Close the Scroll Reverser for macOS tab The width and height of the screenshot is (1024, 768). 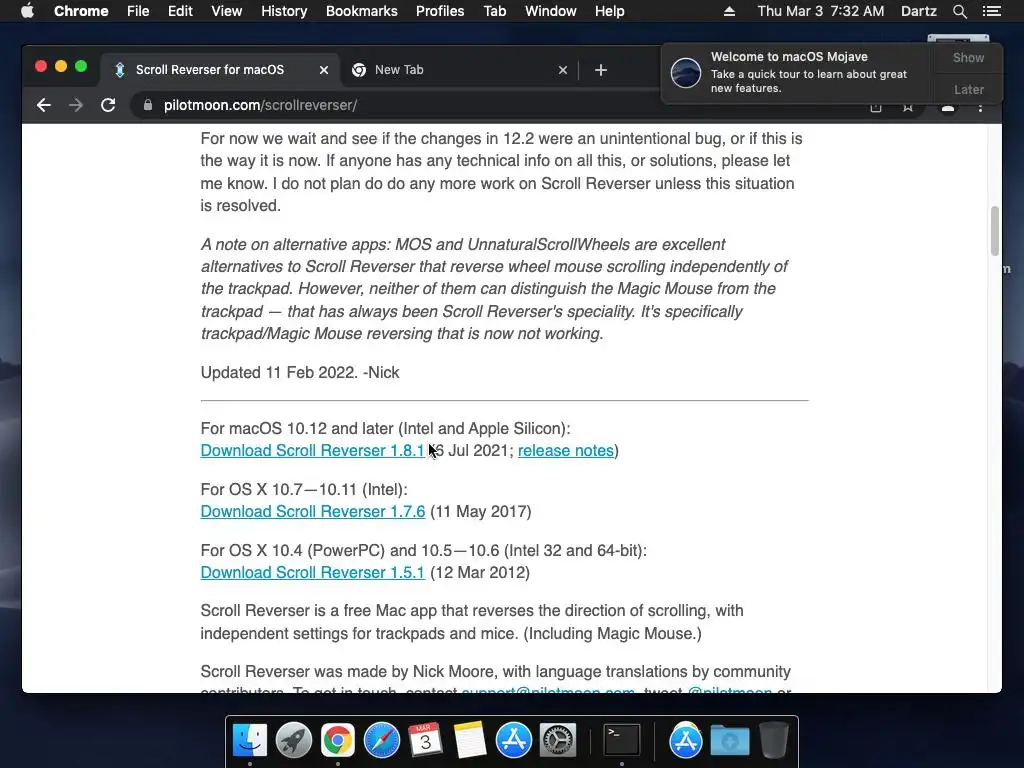323,70
